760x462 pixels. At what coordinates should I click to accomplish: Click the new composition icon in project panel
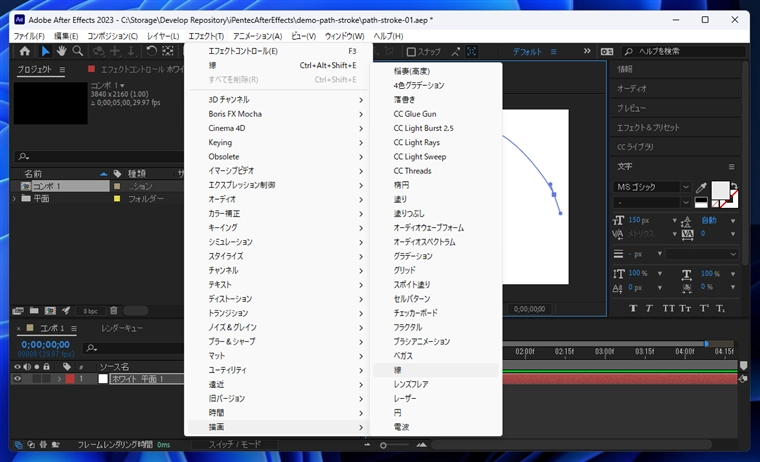tap(50, 311)
